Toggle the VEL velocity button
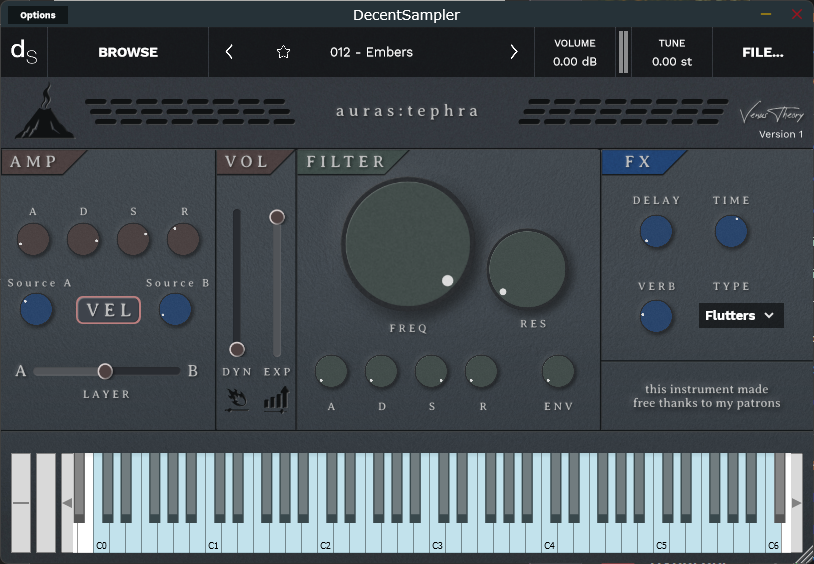This screenshot has height=564, width=814. click(x=108, y=310)
